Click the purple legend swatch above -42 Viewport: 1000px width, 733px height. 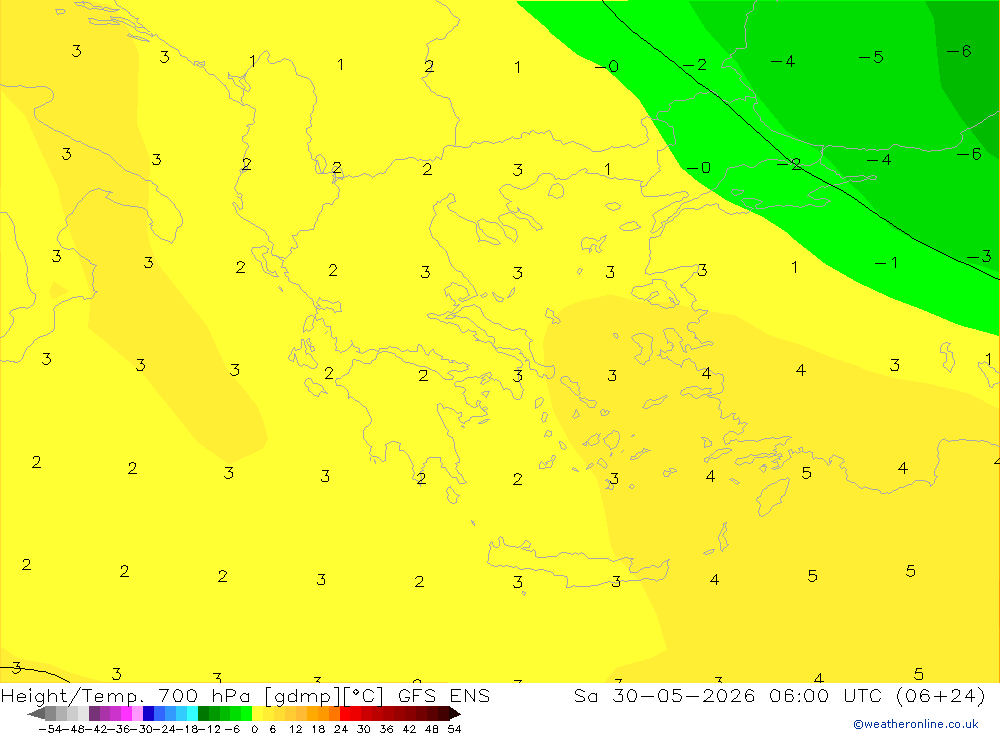[94, 714]
